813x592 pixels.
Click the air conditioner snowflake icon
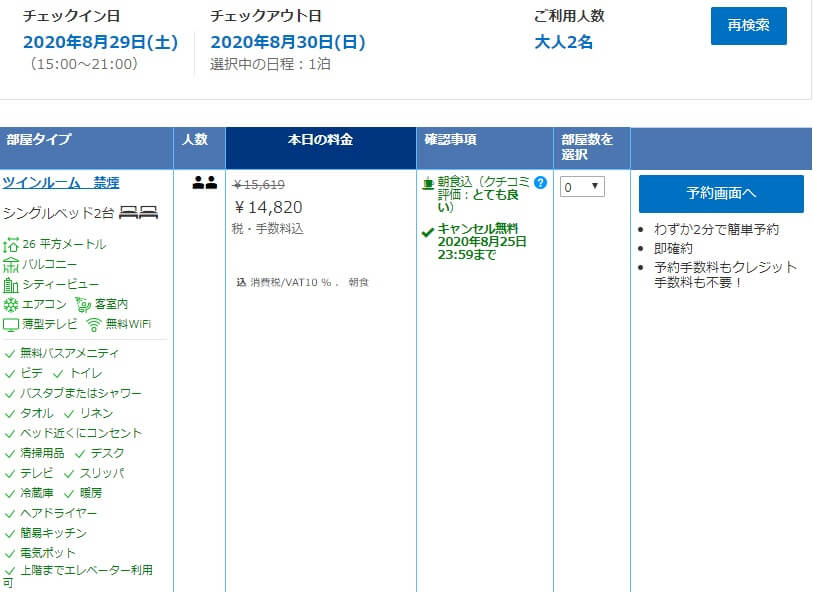pyautogui.click(x=10, y=304)
